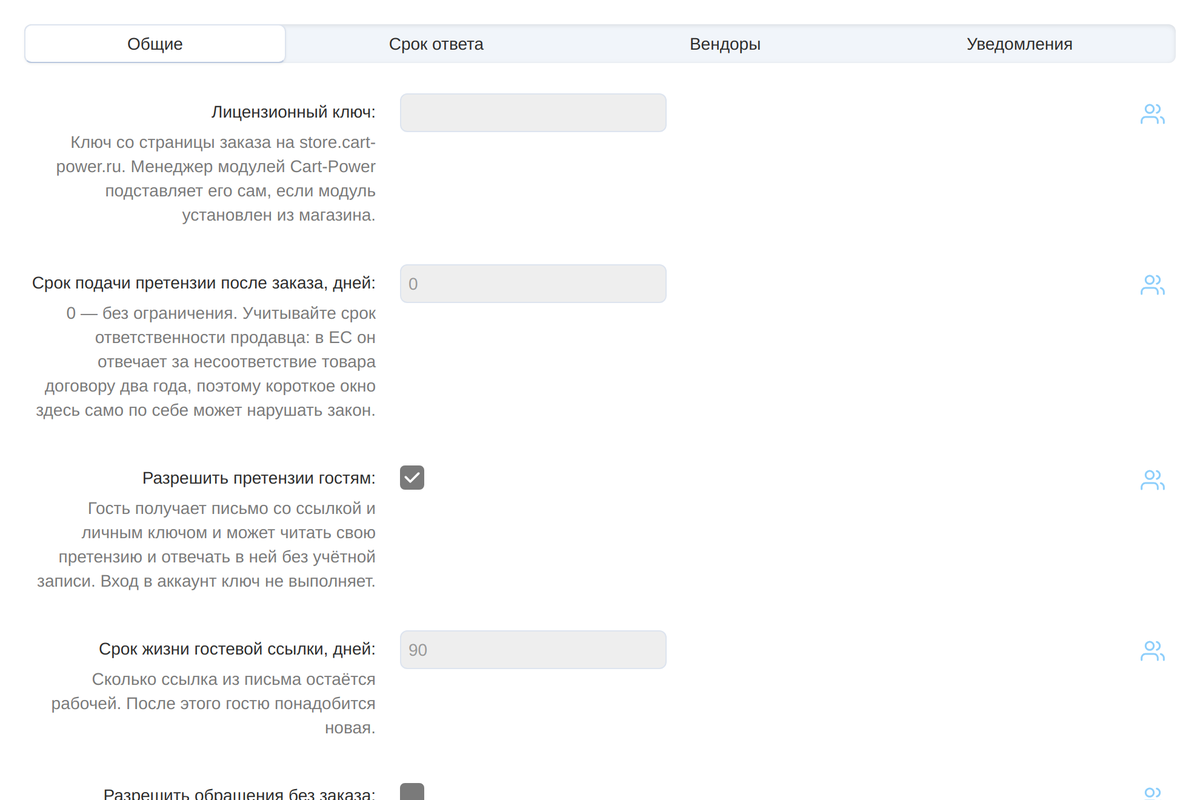Screen dimensions: 1200x800
Task: Click the Срок подачи претензии после заказа label
Action: coord(204,283)
